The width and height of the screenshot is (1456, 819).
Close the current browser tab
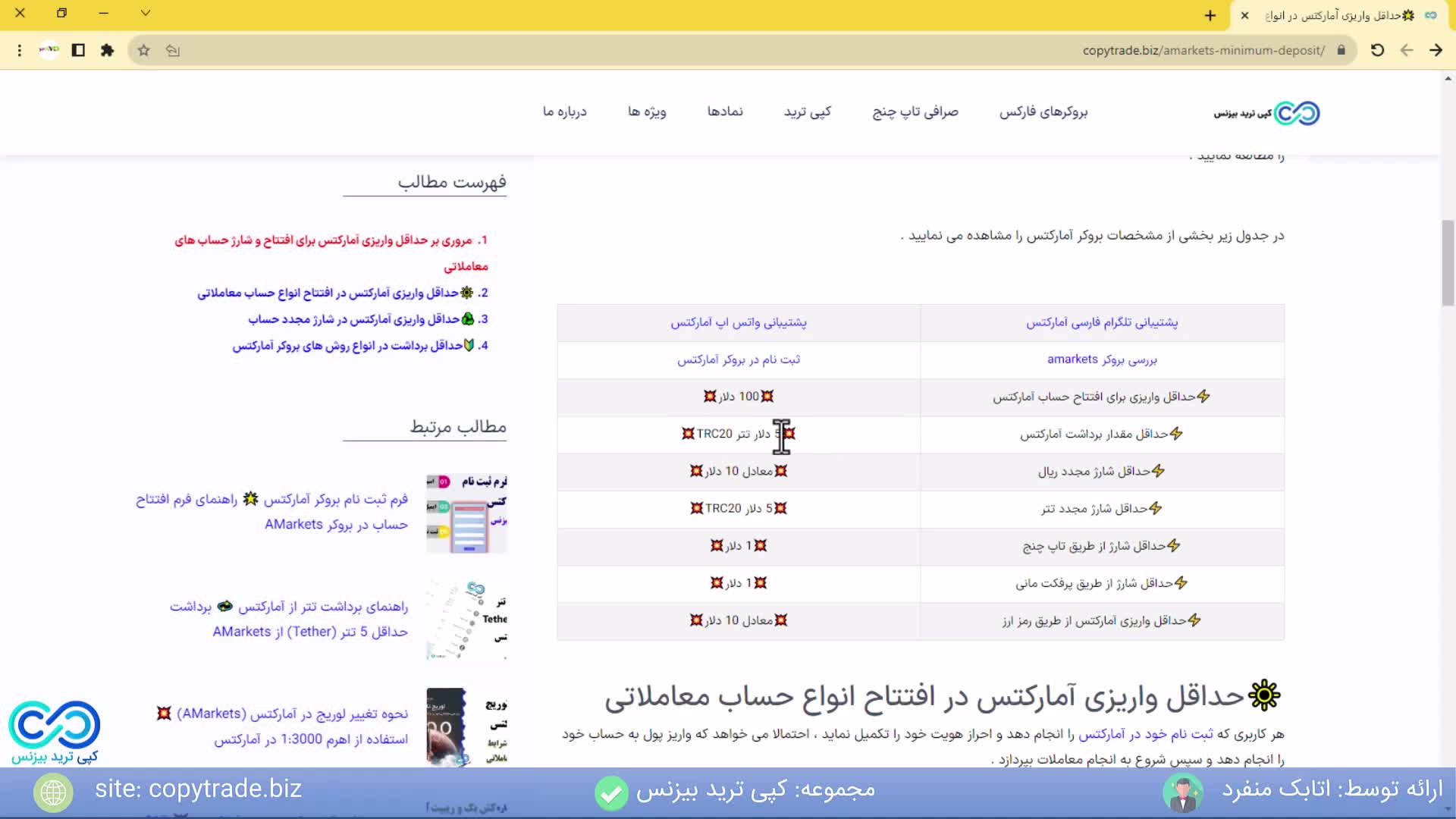click(x=1244, y=15)
